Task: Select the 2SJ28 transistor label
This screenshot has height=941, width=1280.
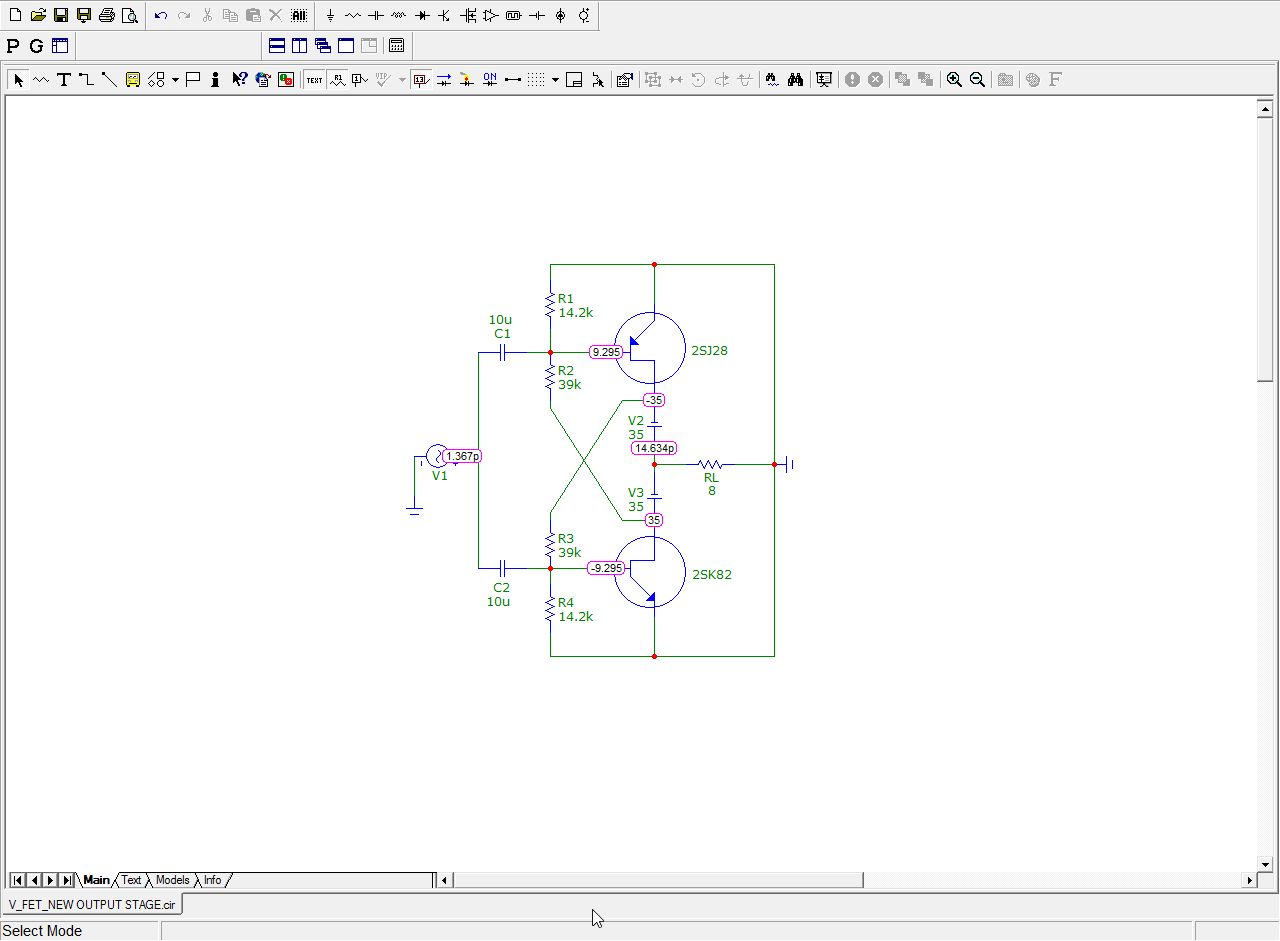Action: [x=709, y=351]
